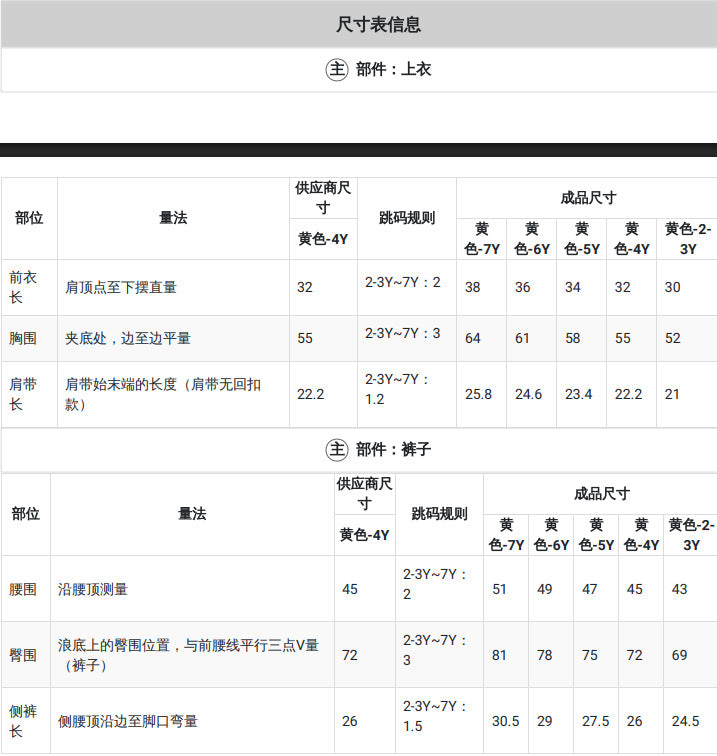Click the 30.5 value in 侧裤长 row
This screenshot has width=717, height=756.
tap(505, 721)
